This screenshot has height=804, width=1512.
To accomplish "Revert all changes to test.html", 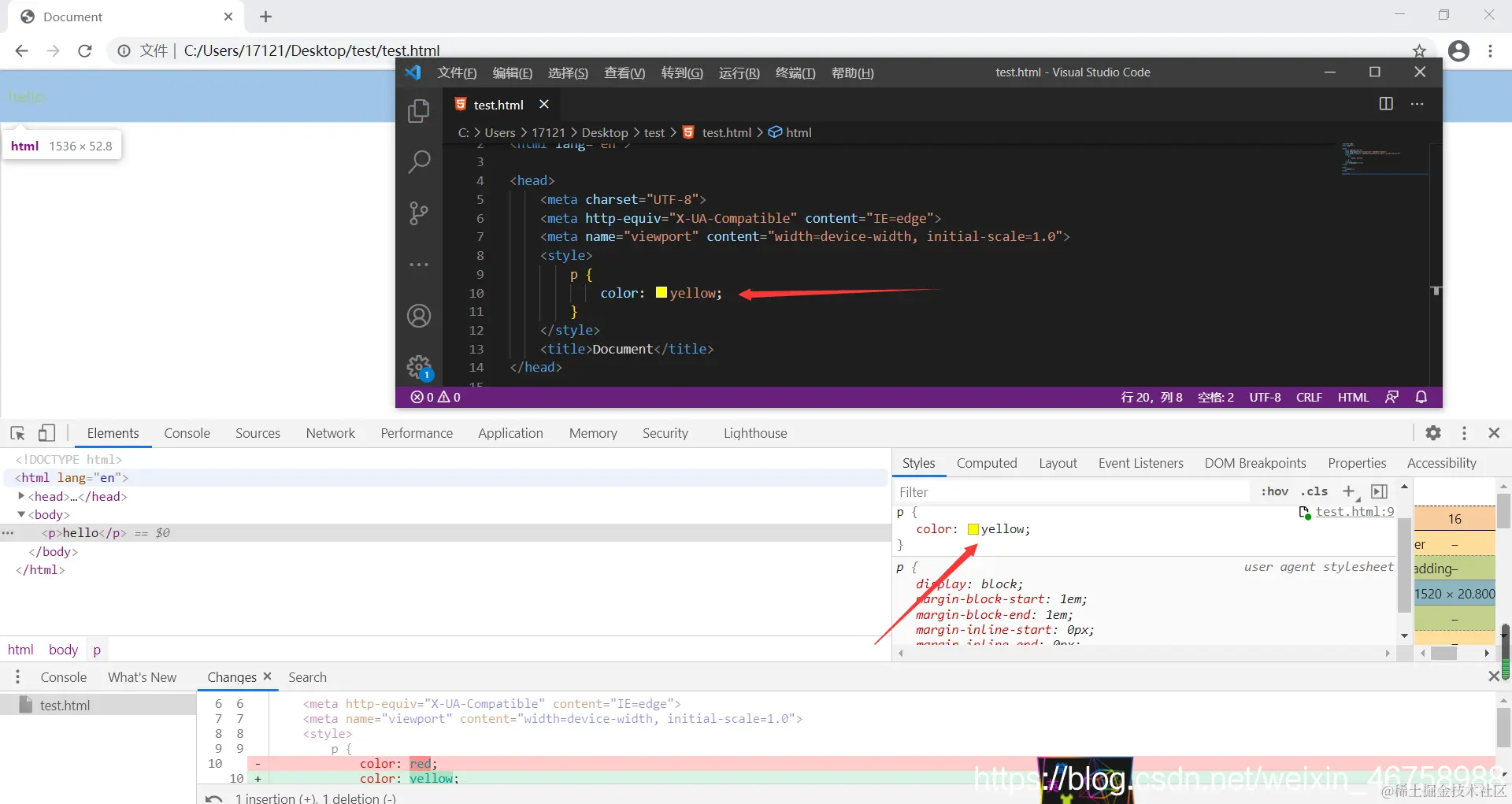I will tap(213, 798).
